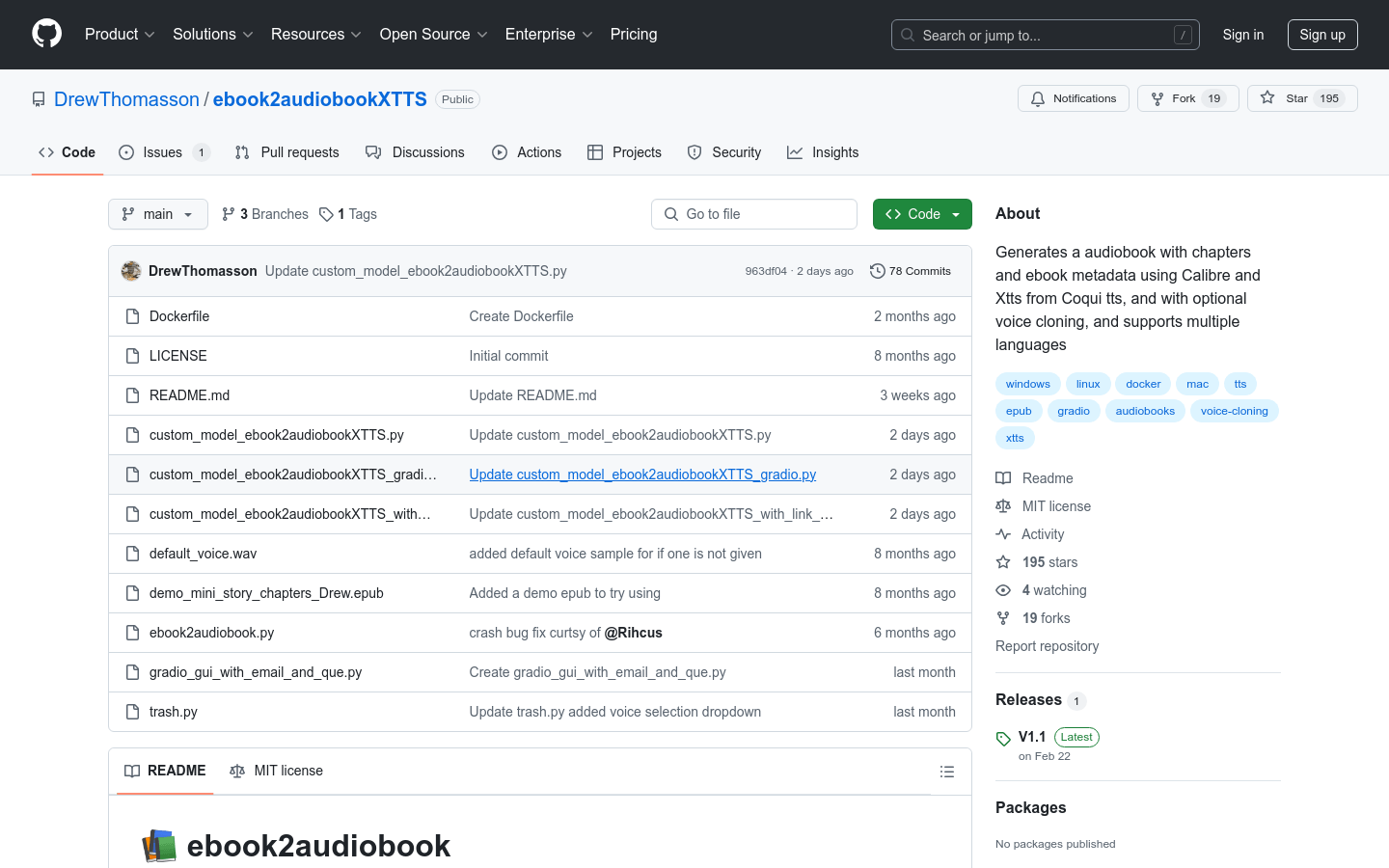Click the magnifier icon in Go to file
The height and width of the screenshot is (868, 1389).
(x=671, y=214)
